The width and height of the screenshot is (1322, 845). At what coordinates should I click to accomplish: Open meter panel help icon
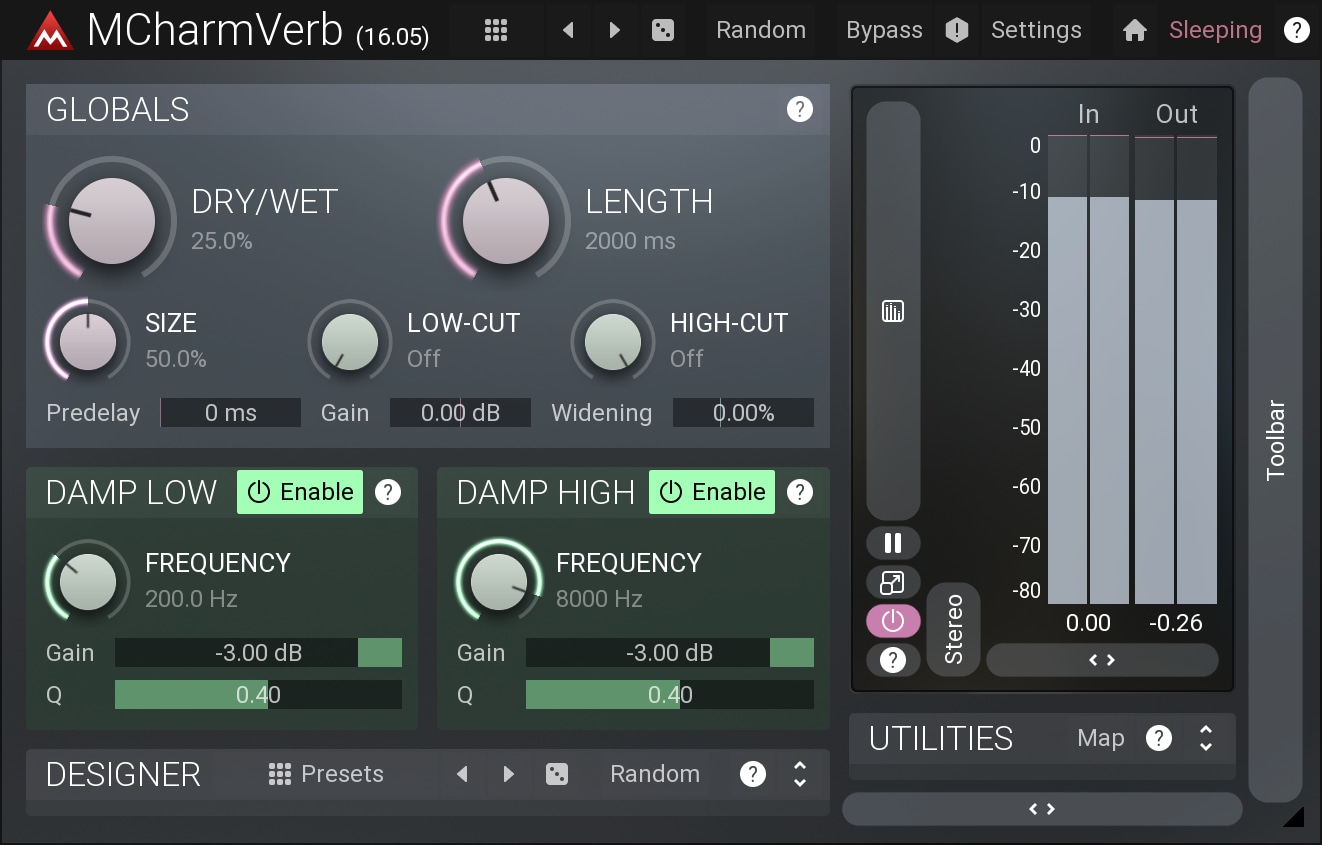coord(893,660)
